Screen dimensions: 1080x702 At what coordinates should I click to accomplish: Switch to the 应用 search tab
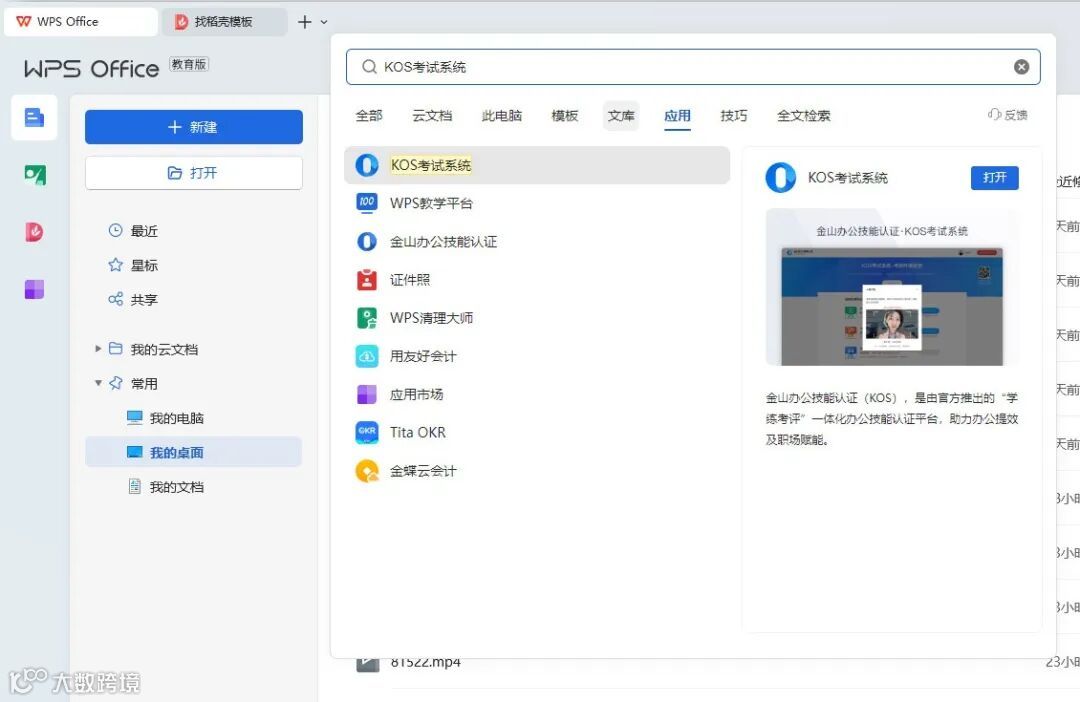[x=677, y=116]
